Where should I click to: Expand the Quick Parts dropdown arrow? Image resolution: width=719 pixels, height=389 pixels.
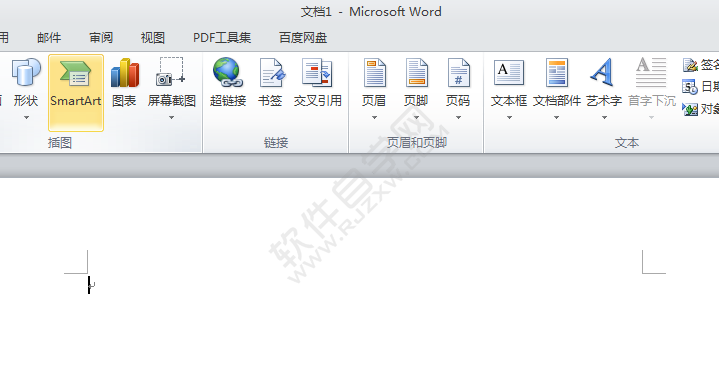point(557,118)
